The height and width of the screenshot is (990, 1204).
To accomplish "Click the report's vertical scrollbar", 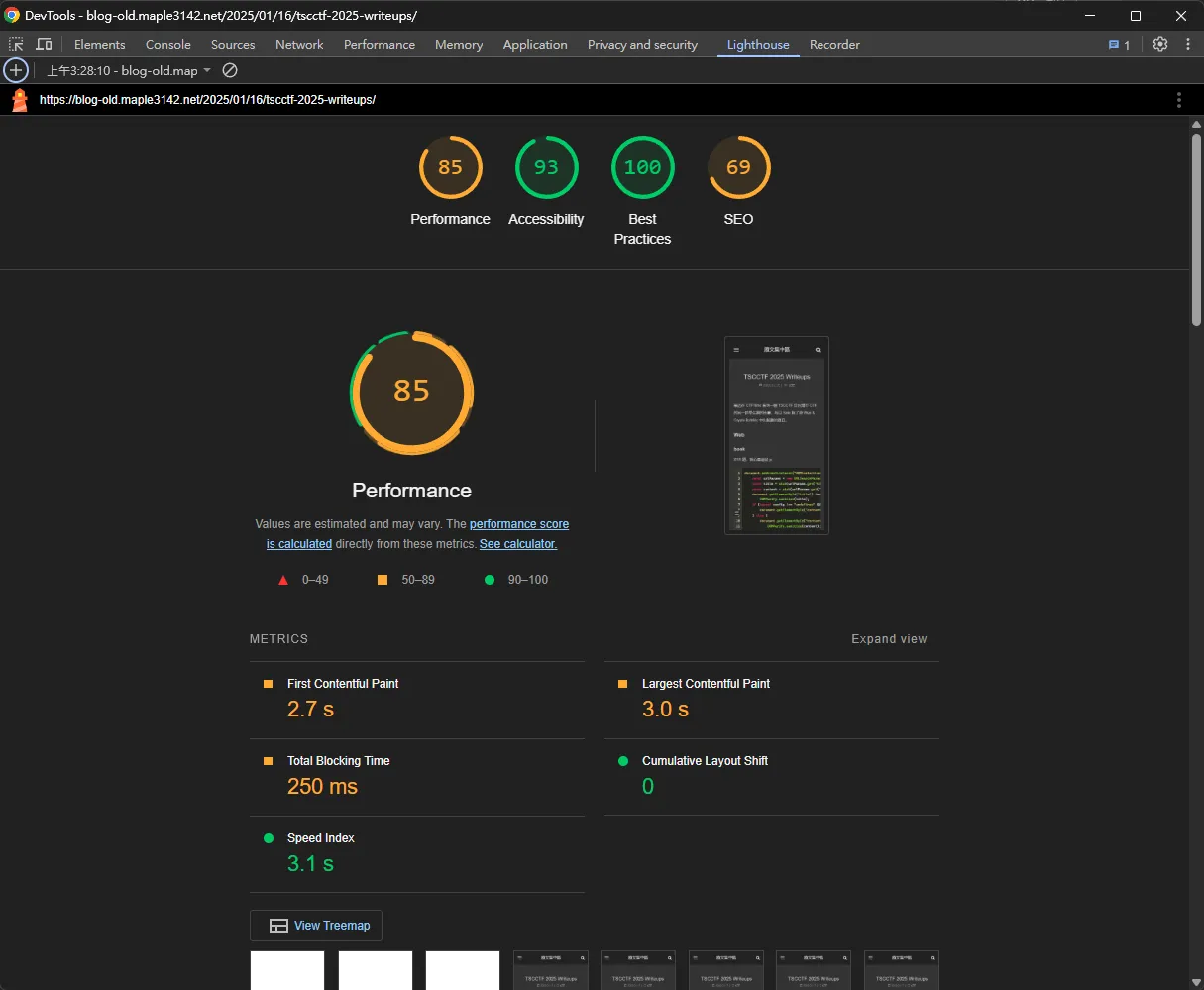I will pos(1196,228).
